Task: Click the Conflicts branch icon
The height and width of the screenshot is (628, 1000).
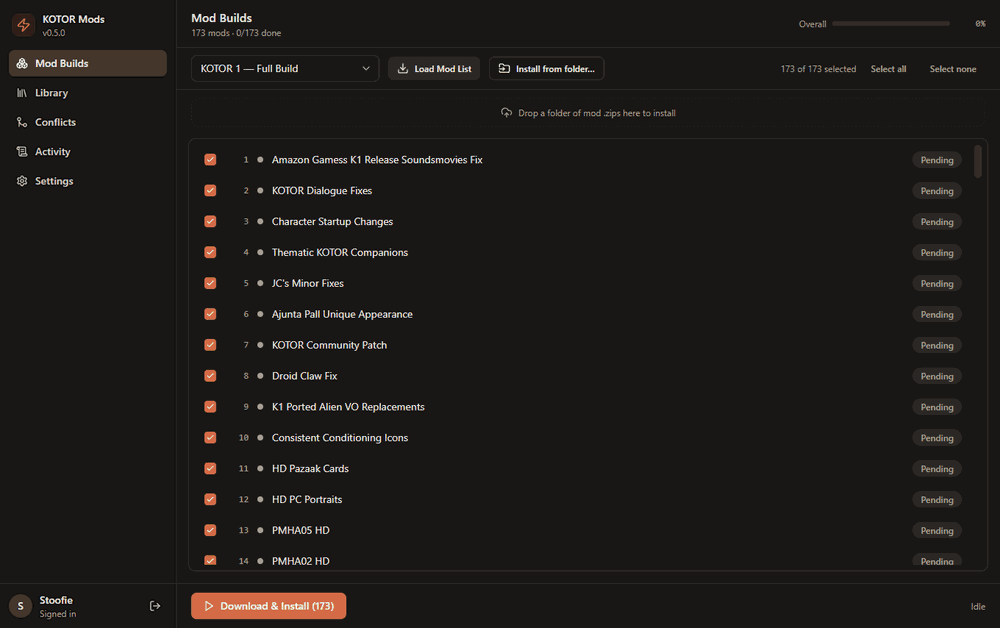Action: tap(22, 122)
